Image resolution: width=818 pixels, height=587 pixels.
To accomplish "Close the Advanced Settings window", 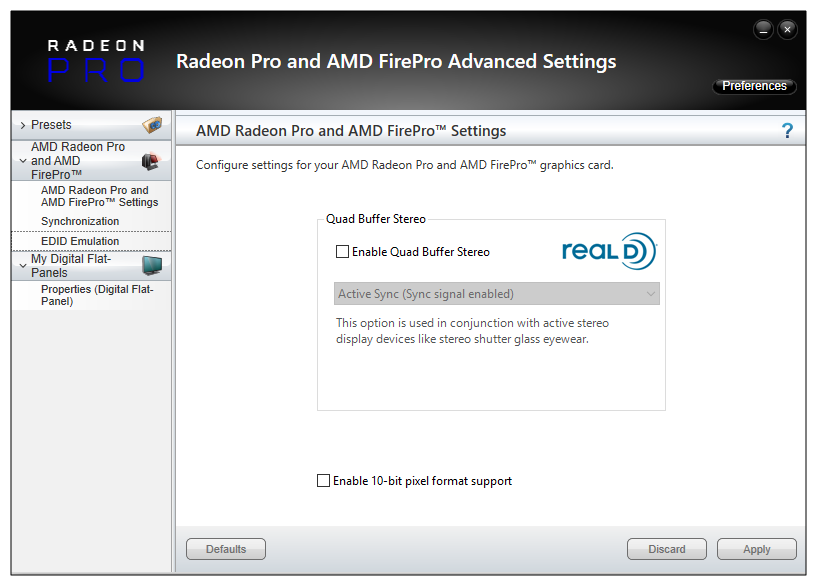I will (x=788, y=29).
